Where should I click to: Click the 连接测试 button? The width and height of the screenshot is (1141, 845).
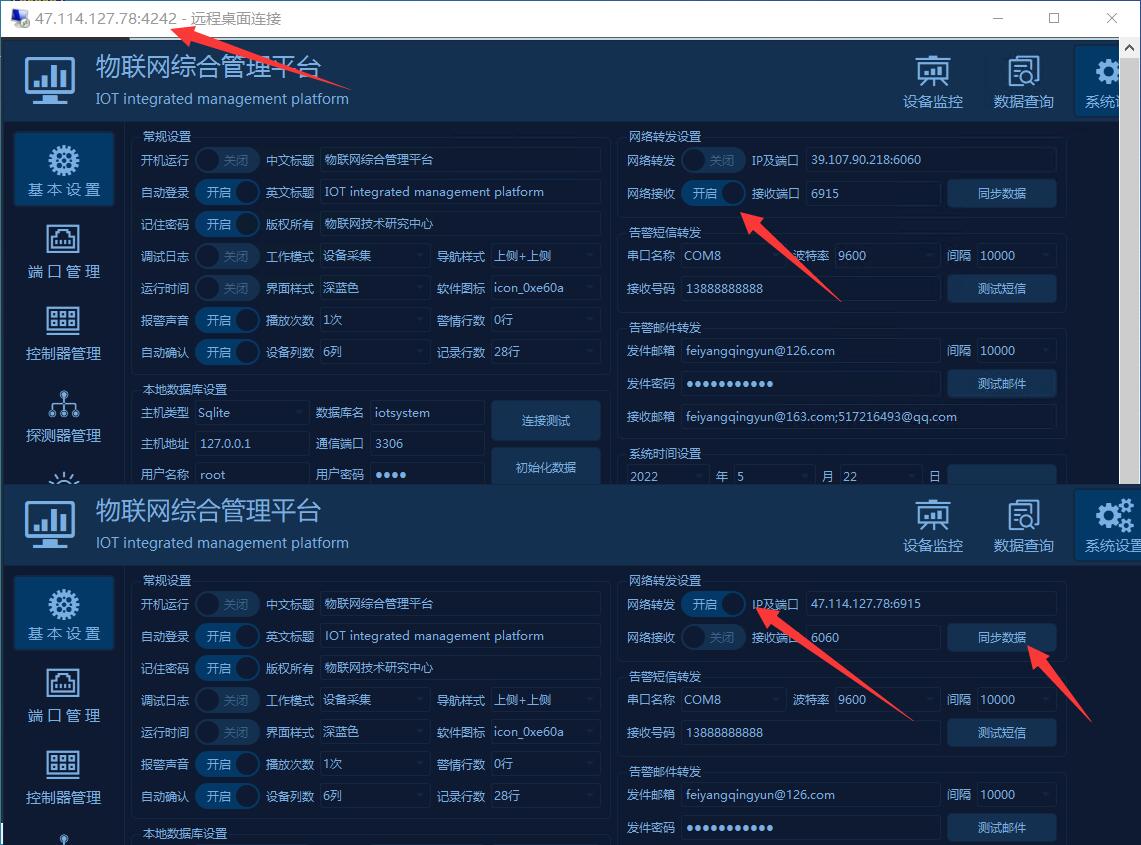pos(545,421)
